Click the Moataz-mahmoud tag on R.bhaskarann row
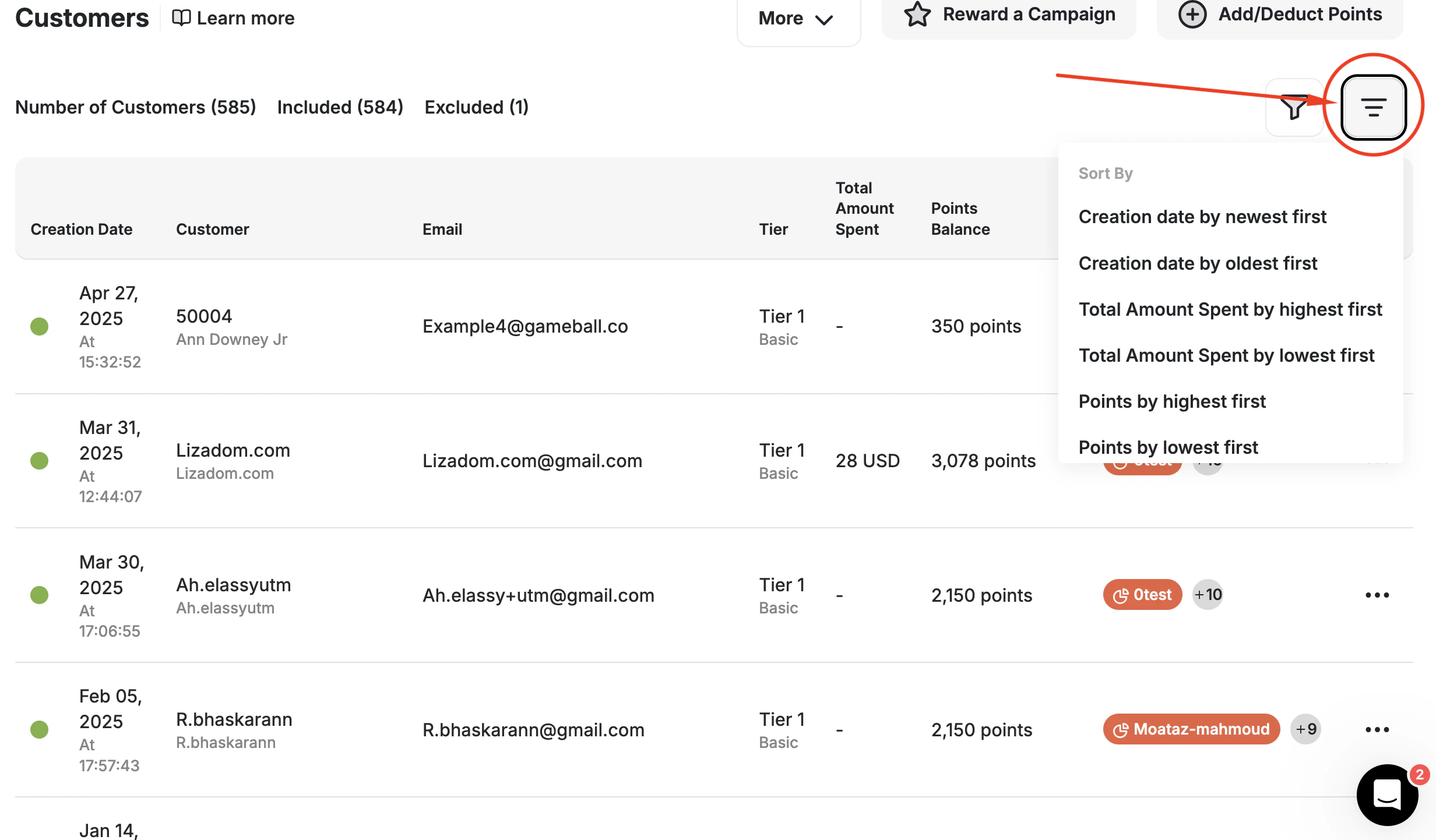Image resolution: width=1436 pixels, height=840 pixels. pyautogui.click(x=1191, y=729)
